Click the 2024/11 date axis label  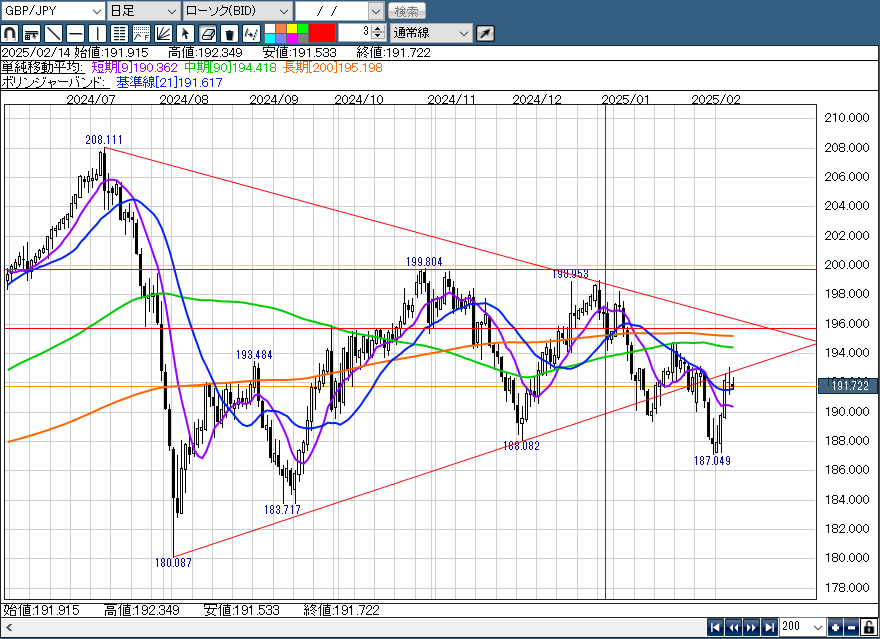[451, 99]
